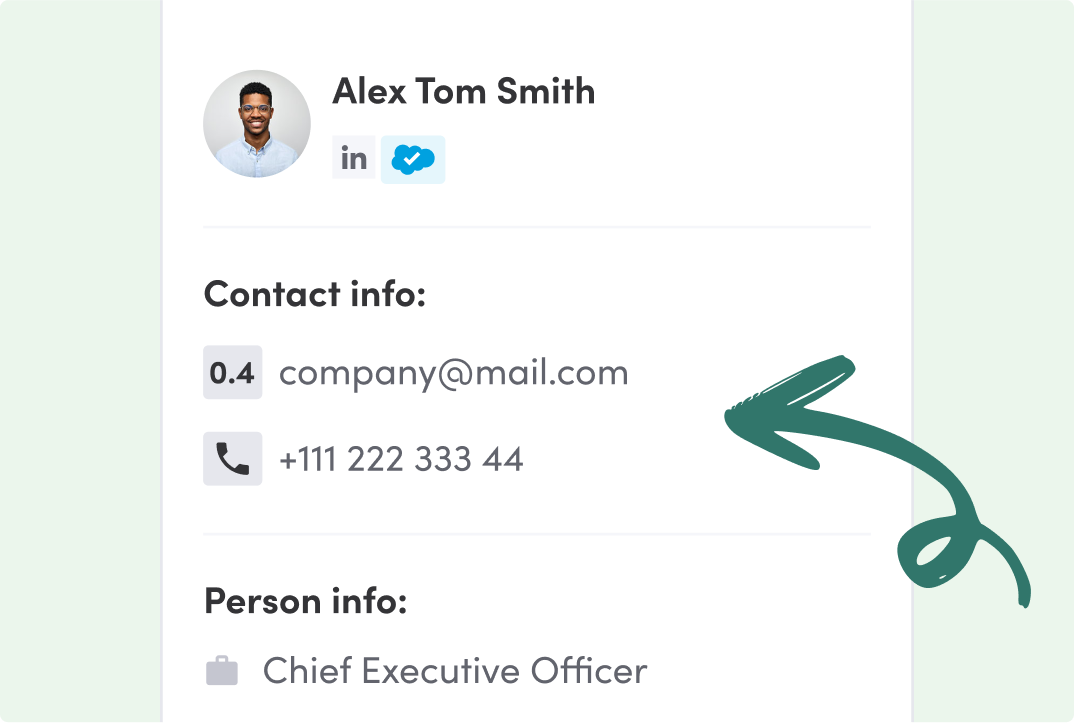Click the phone number +111 222 333 44
The image size is (1074, 723).
click(401, 459)
